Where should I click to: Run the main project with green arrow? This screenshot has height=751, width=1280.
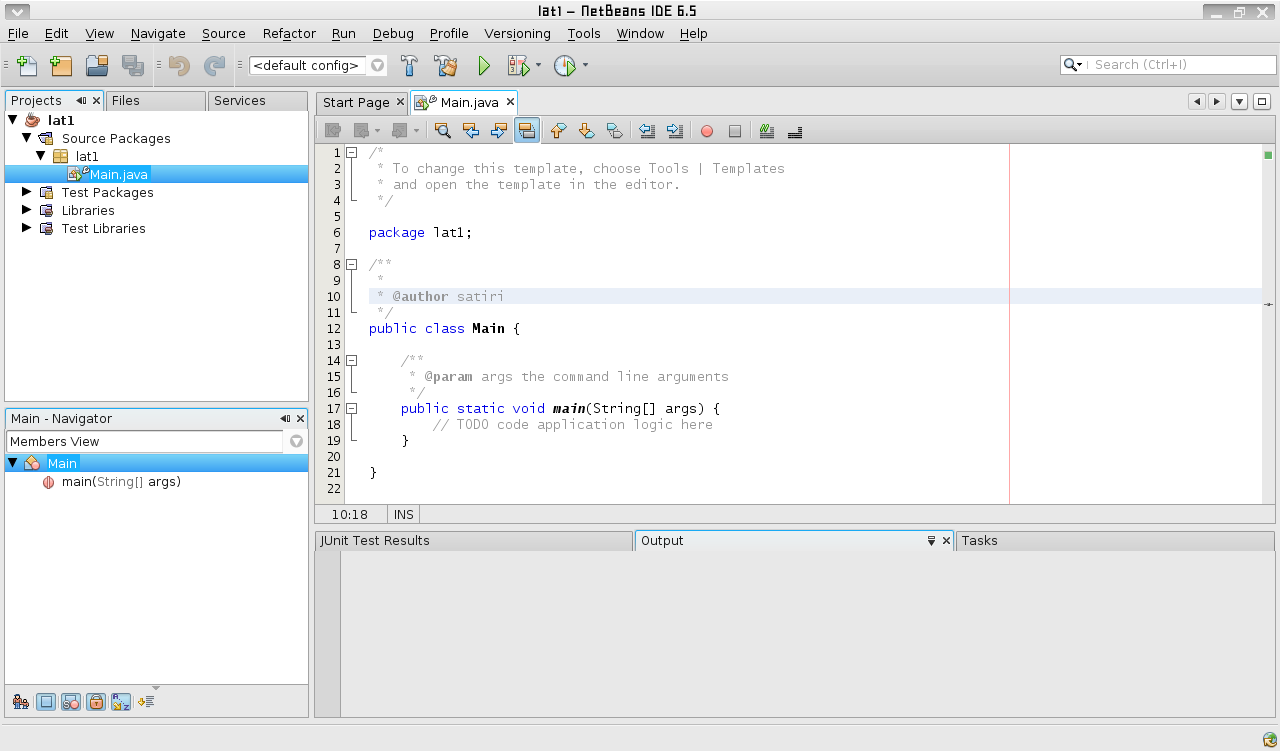[484, 66]
